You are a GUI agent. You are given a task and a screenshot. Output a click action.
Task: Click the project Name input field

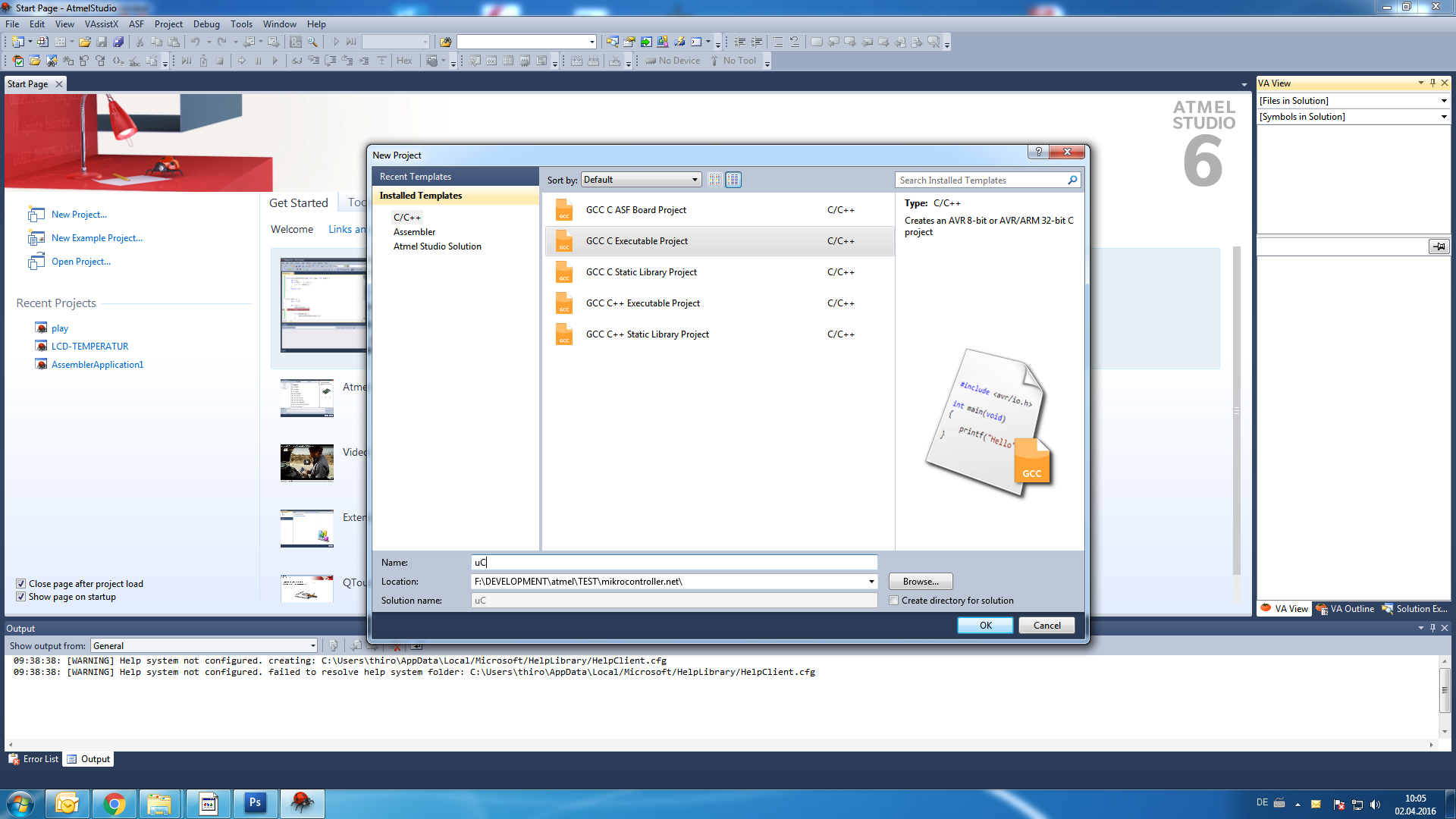674,563
